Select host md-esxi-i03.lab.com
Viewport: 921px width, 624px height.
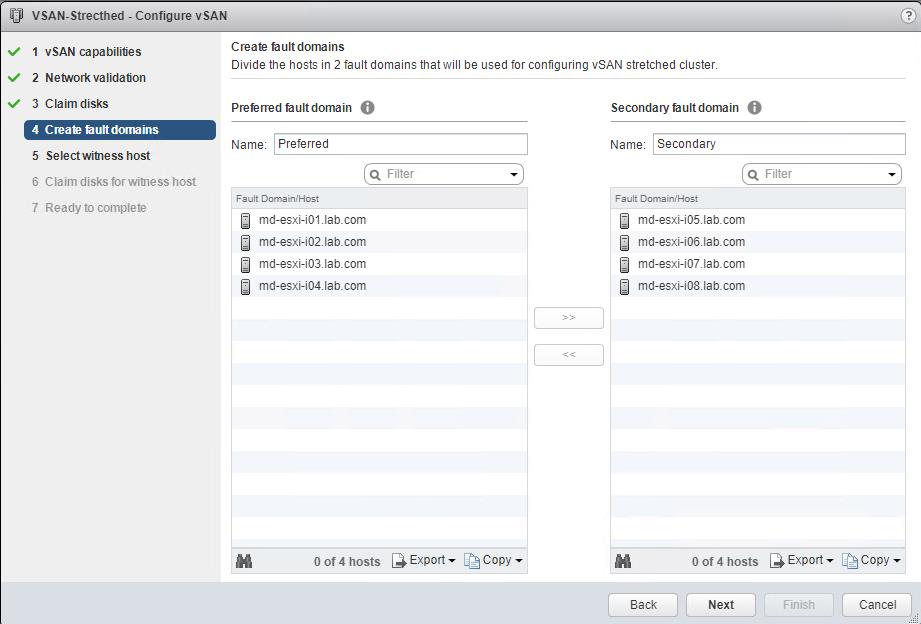point(379,264)
